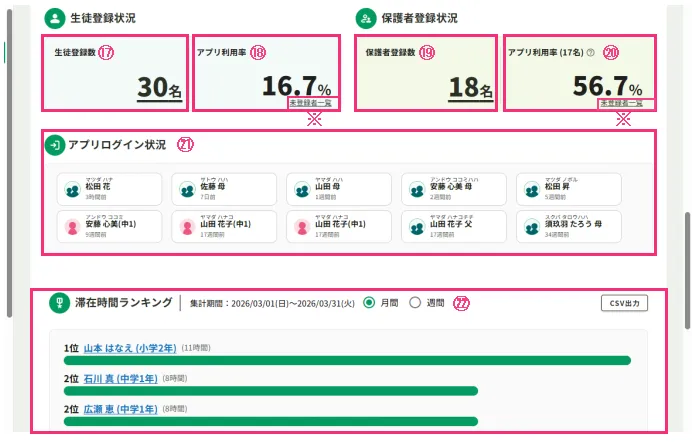This screenshot has width=692, height=445.
Task: Click the 生徒登録状況 student icon
Action: pos(54,18)
